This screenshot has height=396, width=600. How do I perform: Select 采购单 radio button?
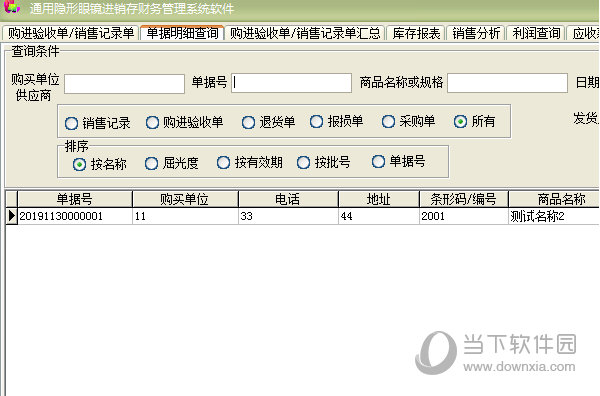(408, 122)
